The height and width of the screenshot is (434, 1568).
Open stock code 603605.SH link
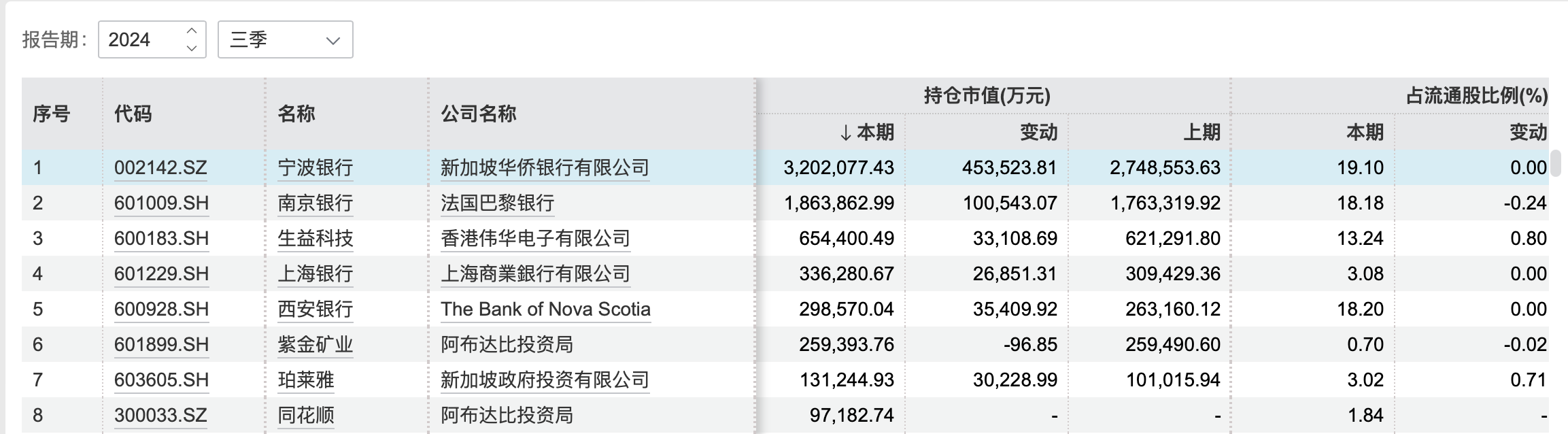point(161,380)
